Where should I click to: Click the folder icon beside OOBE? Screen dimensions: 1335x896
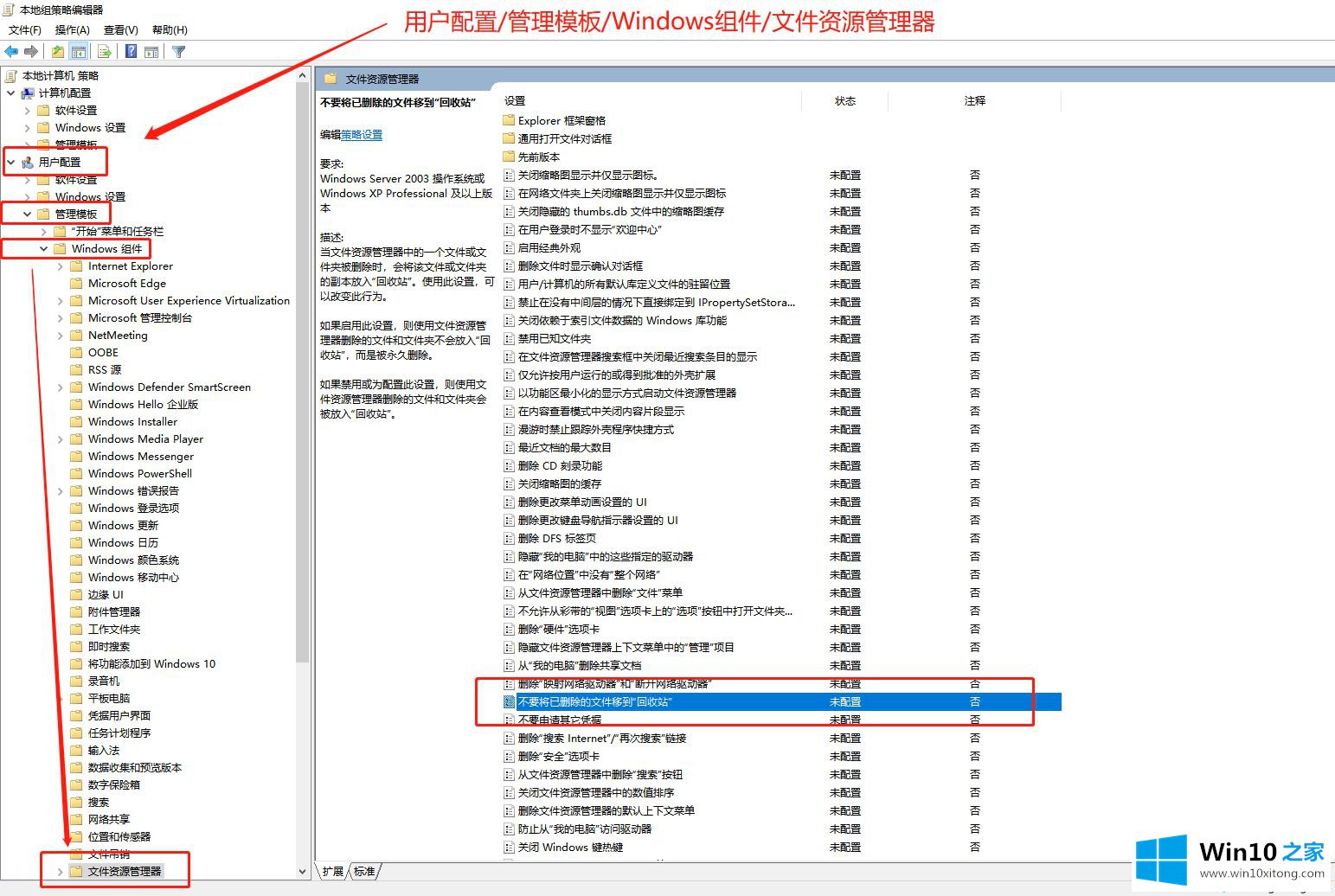pyautogui.click(x=76, y=352)
